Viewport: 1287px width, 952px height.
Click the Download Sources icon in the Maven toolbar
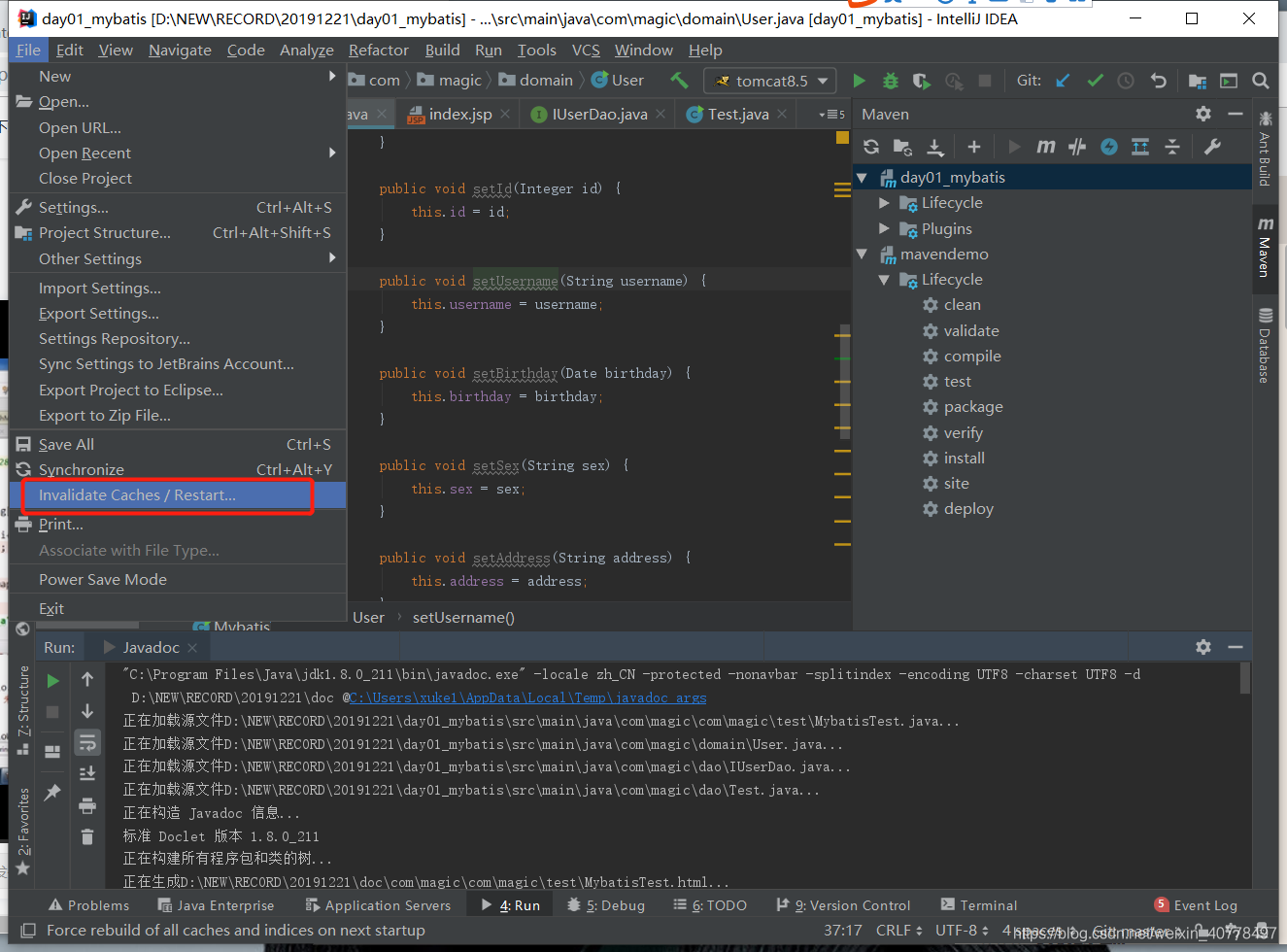[934, 147]
